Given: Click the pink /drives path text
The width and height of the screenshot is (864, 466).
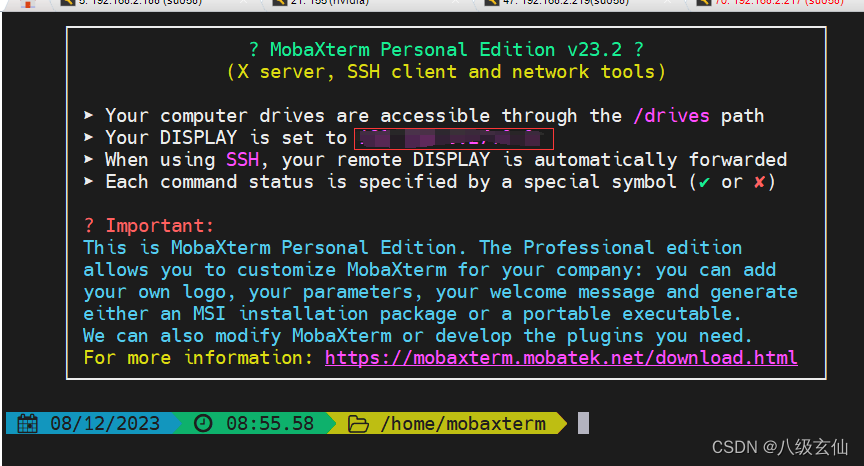Looking at the screenshot, I should 671,116.
